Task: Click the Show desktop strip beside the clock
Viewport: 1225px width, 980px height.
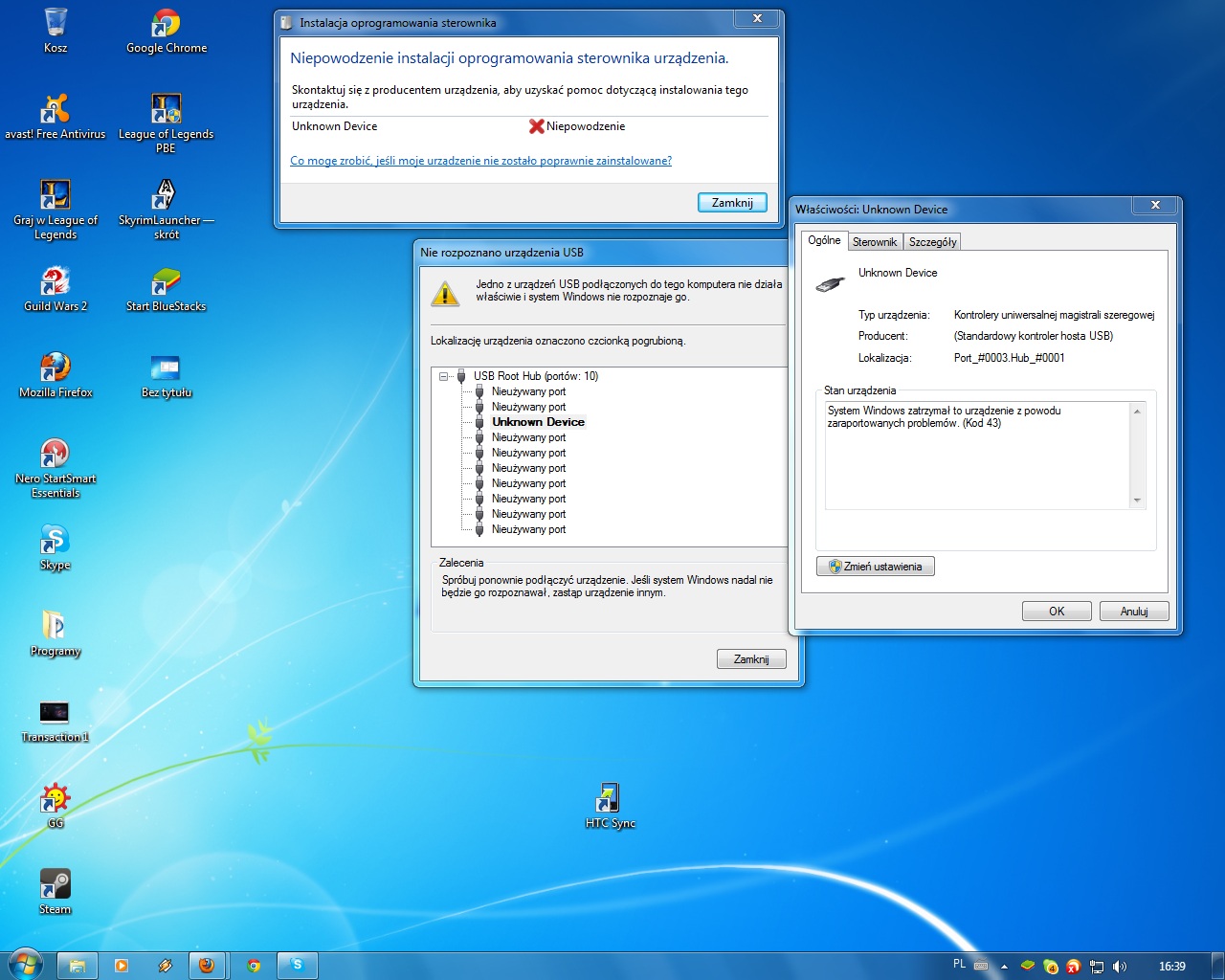Action: click(x=1217, y=966)
